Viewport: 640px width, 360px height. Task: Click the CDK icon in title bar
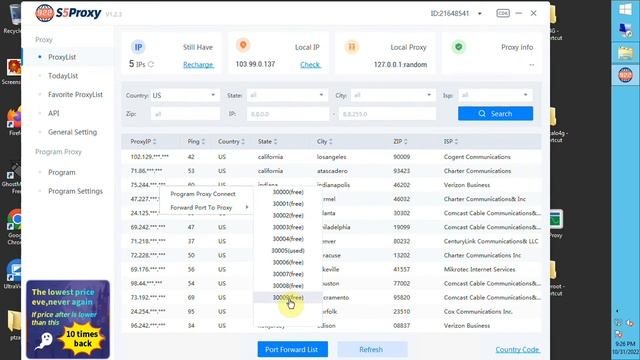tap(503, 13)
